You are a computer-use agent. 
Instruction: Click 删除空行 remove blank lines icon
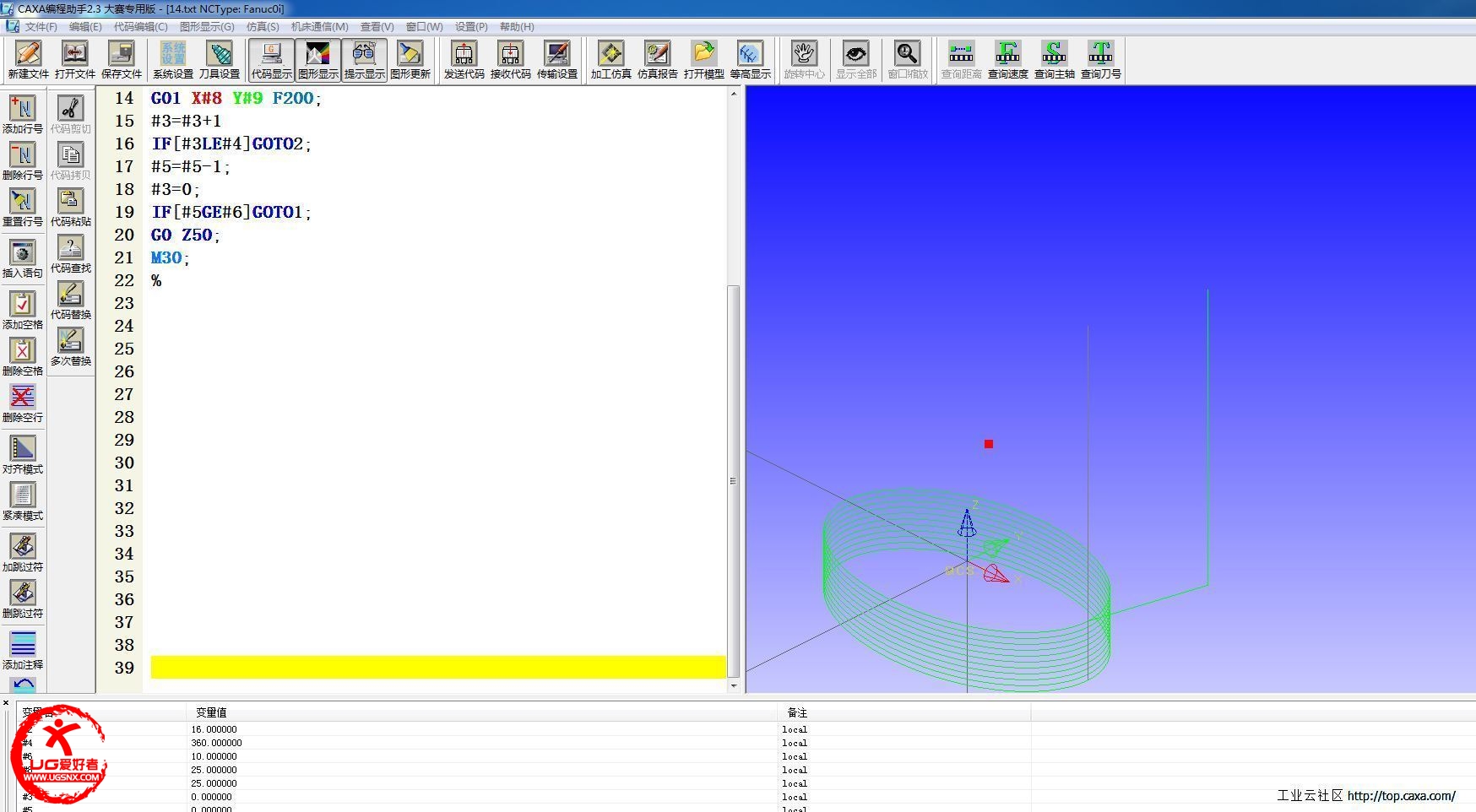(23, 403)
